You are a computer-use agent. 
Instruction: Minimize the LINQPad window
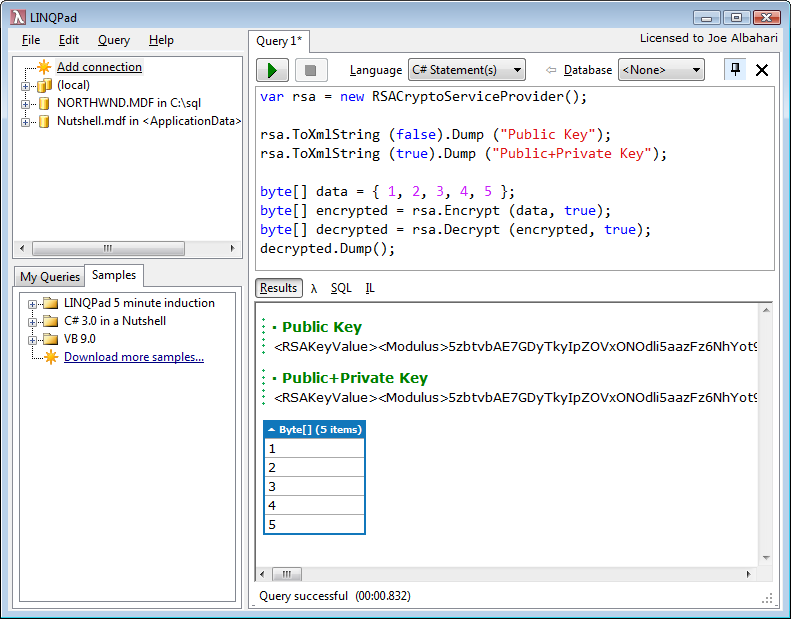point(706,18)
